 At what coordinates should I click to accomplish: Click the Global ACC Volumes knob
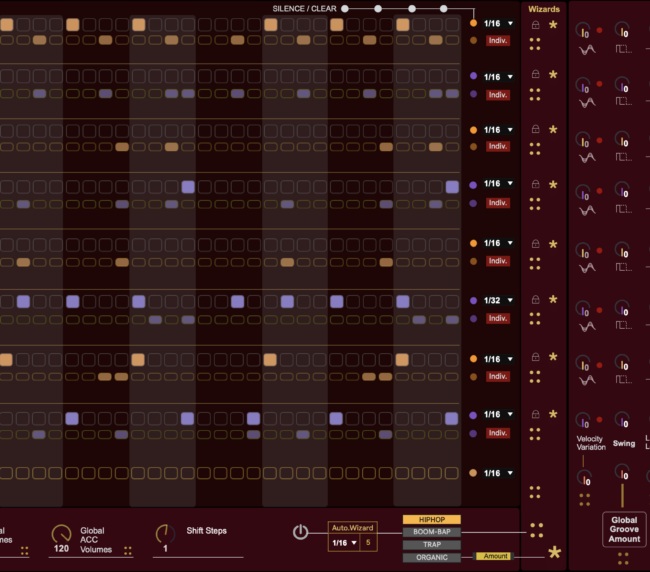61,533
